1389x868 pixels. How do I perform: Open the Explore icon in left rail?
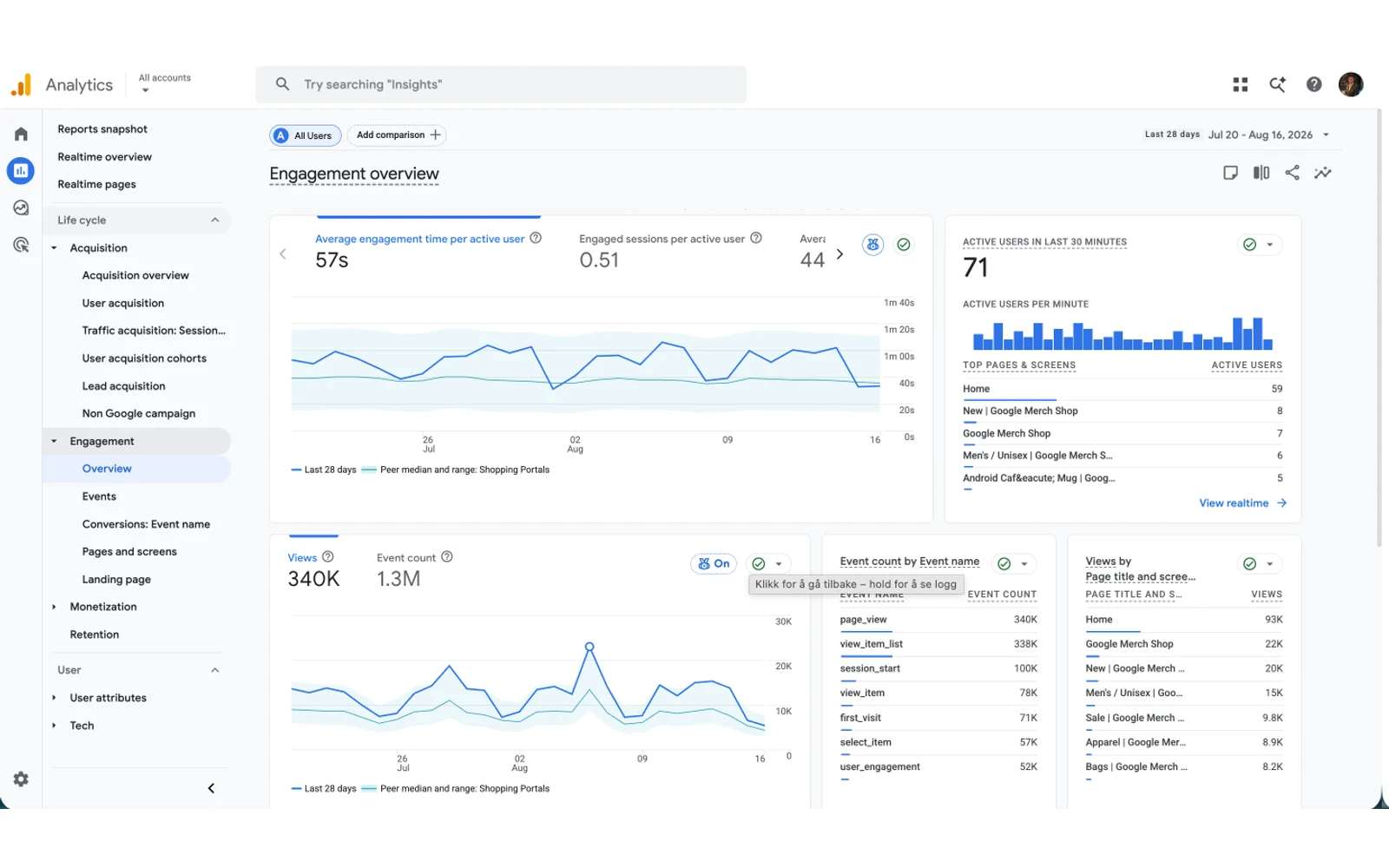(x=21, y=208)
